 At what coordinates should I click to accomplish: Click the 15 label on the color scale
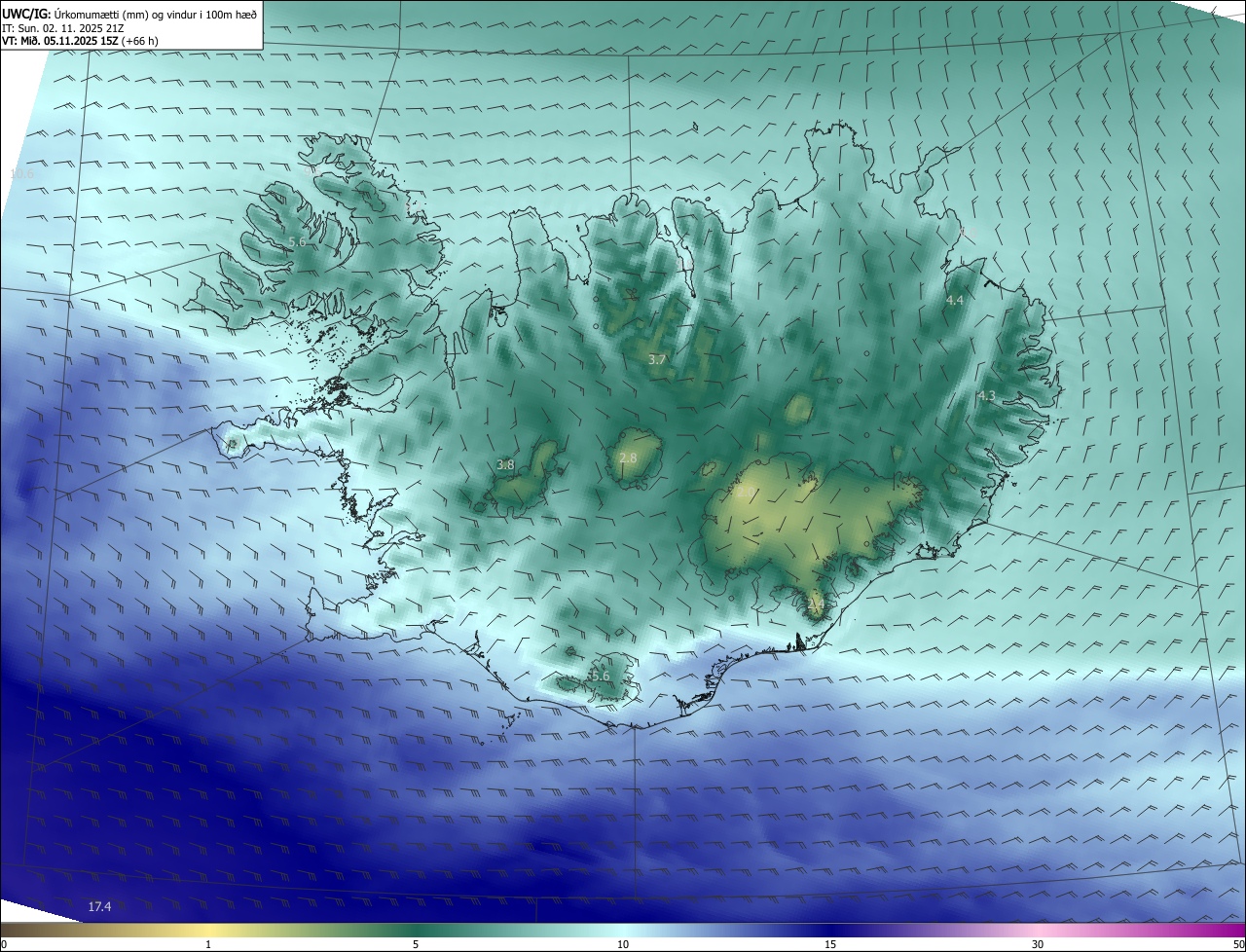830,945
